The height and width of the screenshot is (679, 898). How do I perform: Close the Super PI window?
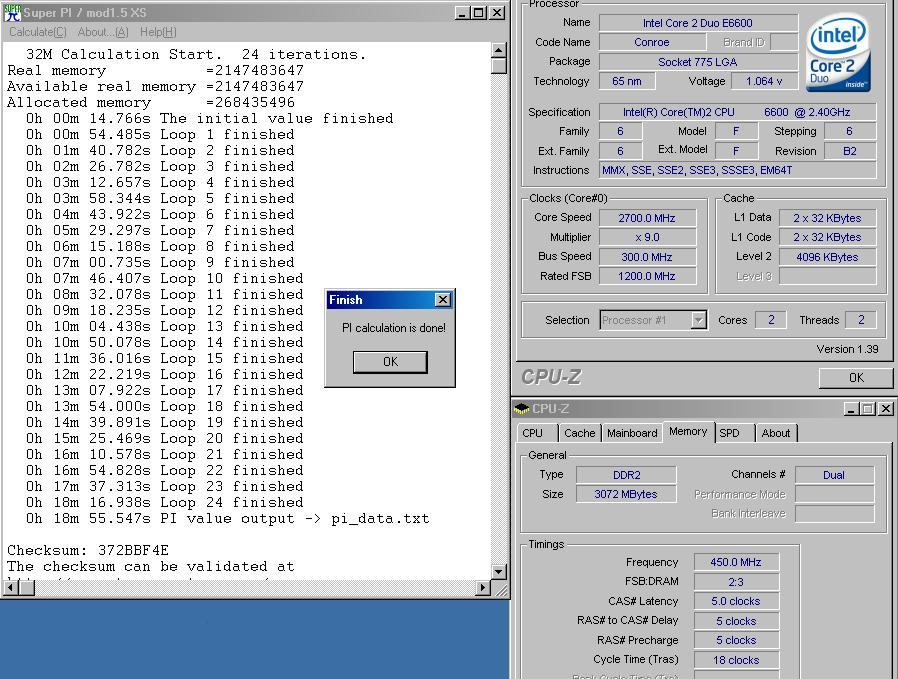pyautogui.click(x=498, y=13)
